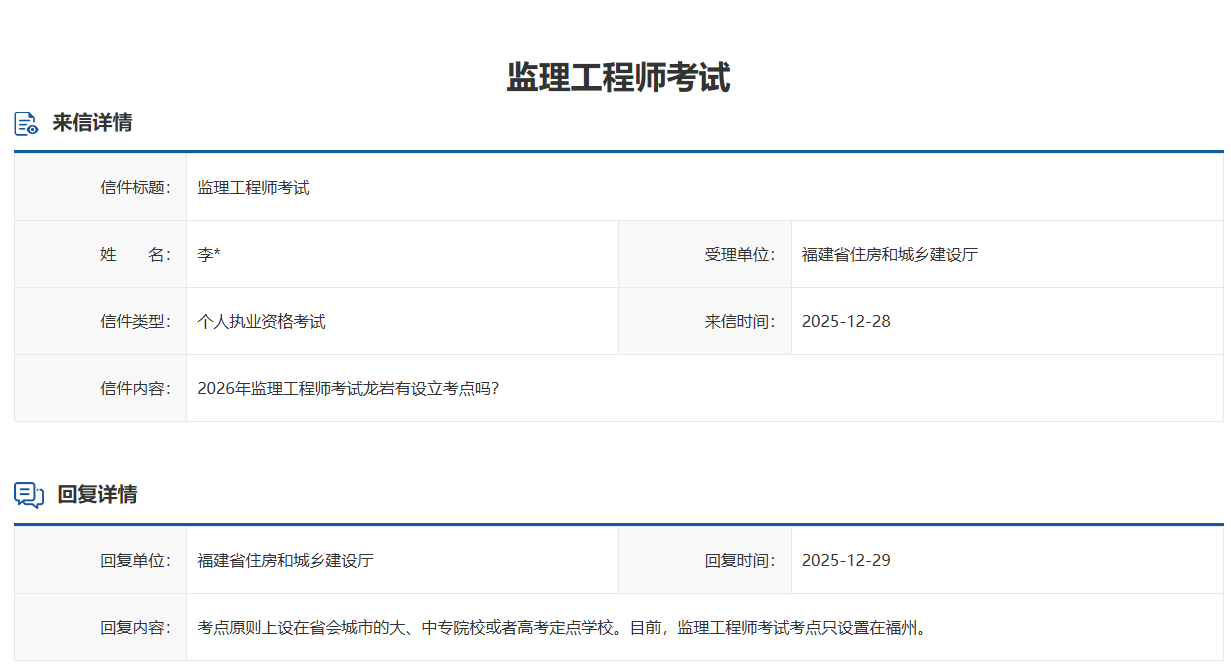Click the 来信时间 date 2025-12-28
This screenshot has width=1231, height=666.
tap(846, 321)
